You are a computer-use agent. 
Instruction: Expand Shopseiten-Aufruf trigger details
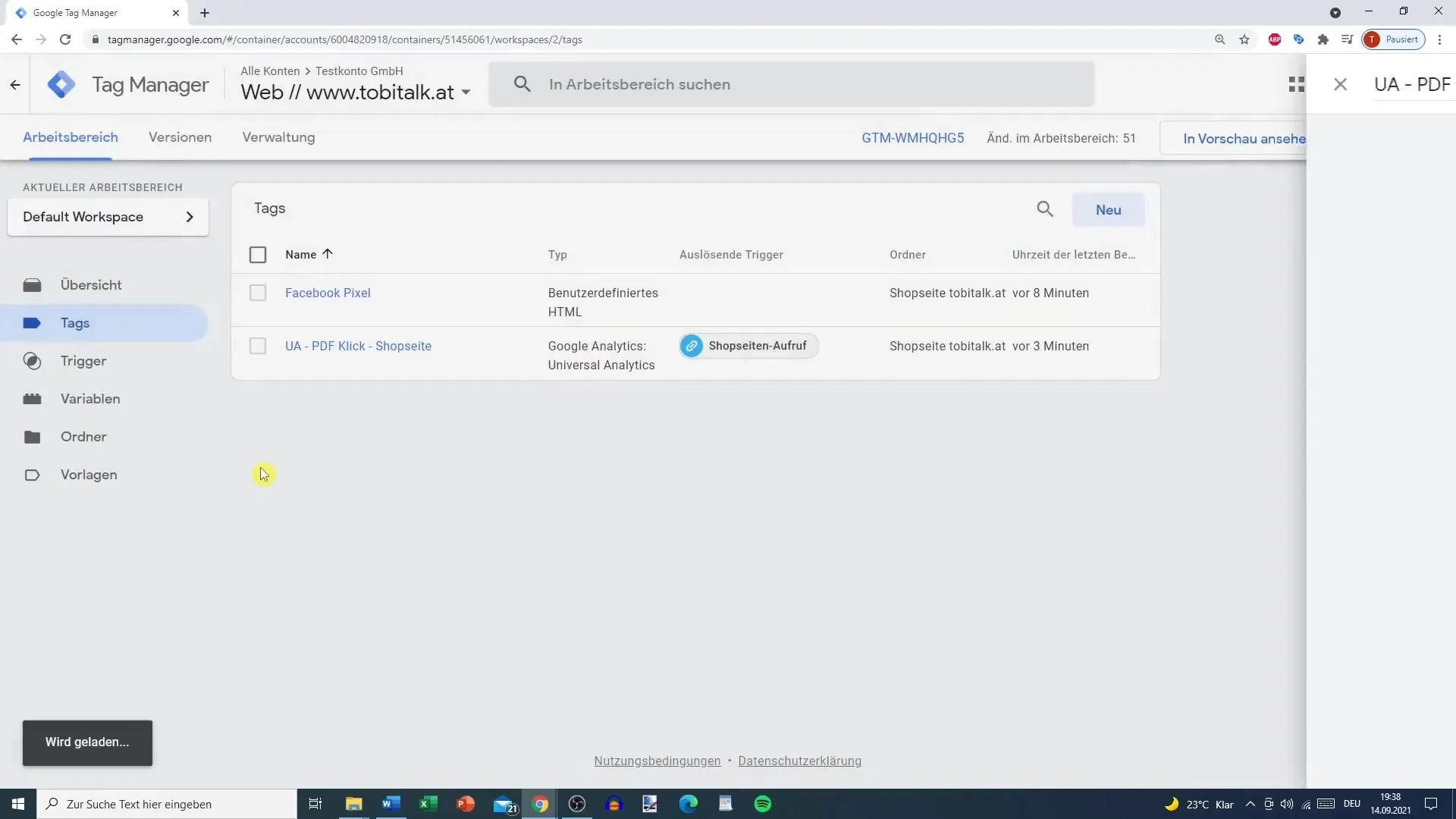(748, 345)
